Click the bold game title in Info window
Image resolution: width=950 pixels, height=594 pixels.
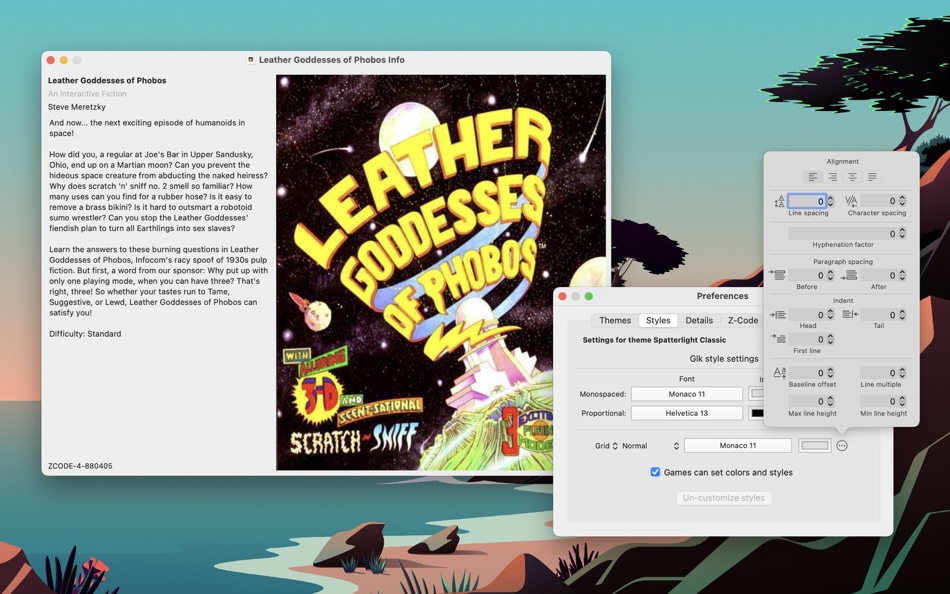pos(107,80)
